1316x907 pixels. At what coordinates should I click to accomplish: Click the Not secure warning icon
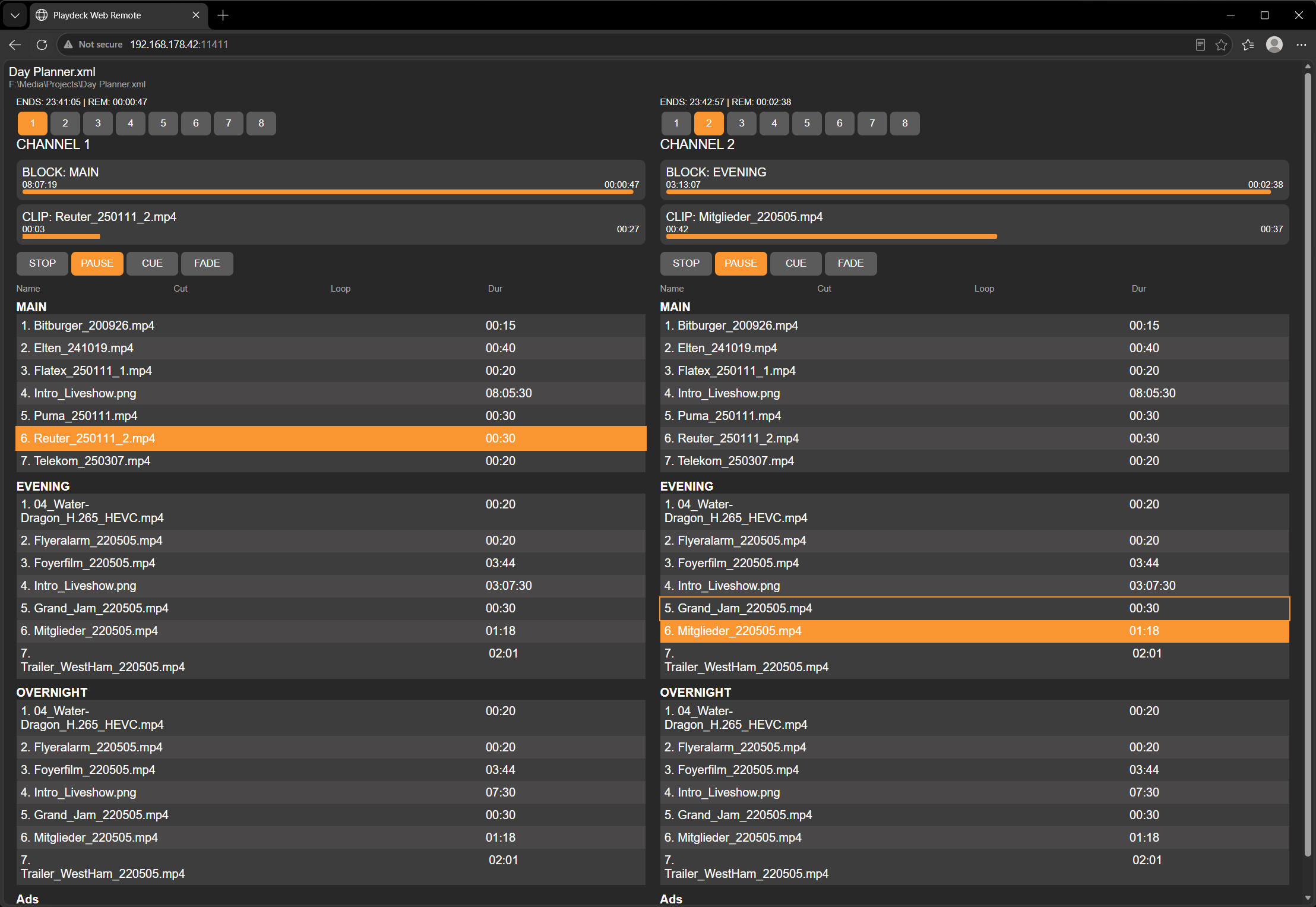coord(68,45)
